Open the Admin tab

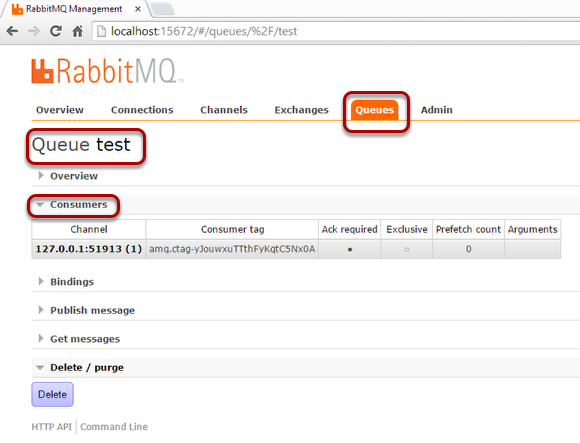[x=436, y=110]
